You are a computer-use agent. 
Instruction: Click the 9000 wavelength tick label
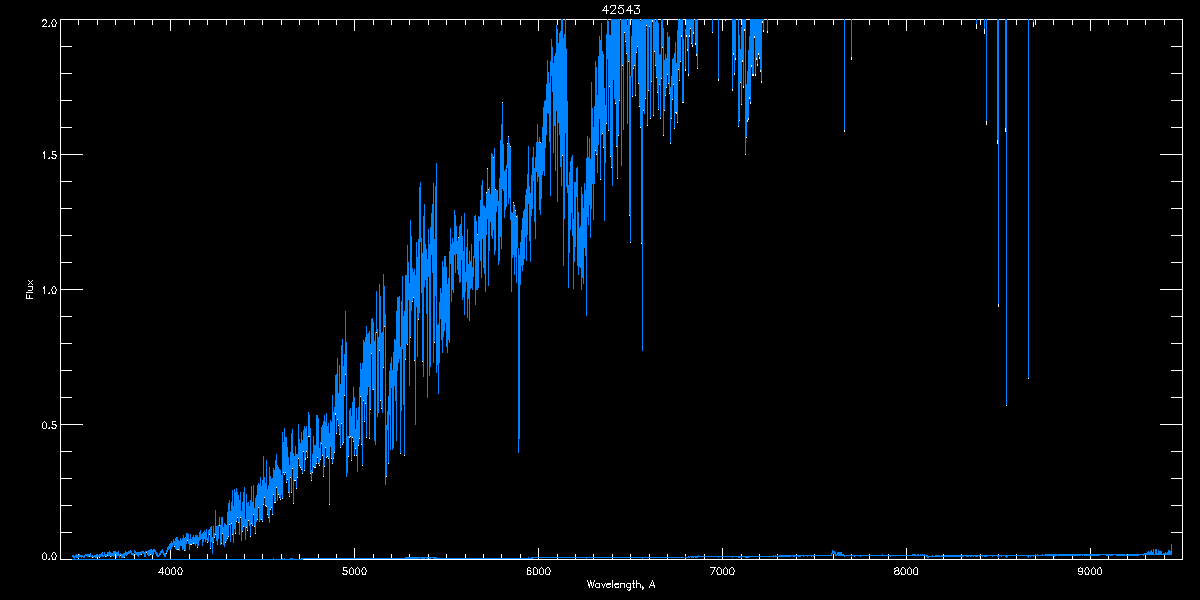(1090, 572)
